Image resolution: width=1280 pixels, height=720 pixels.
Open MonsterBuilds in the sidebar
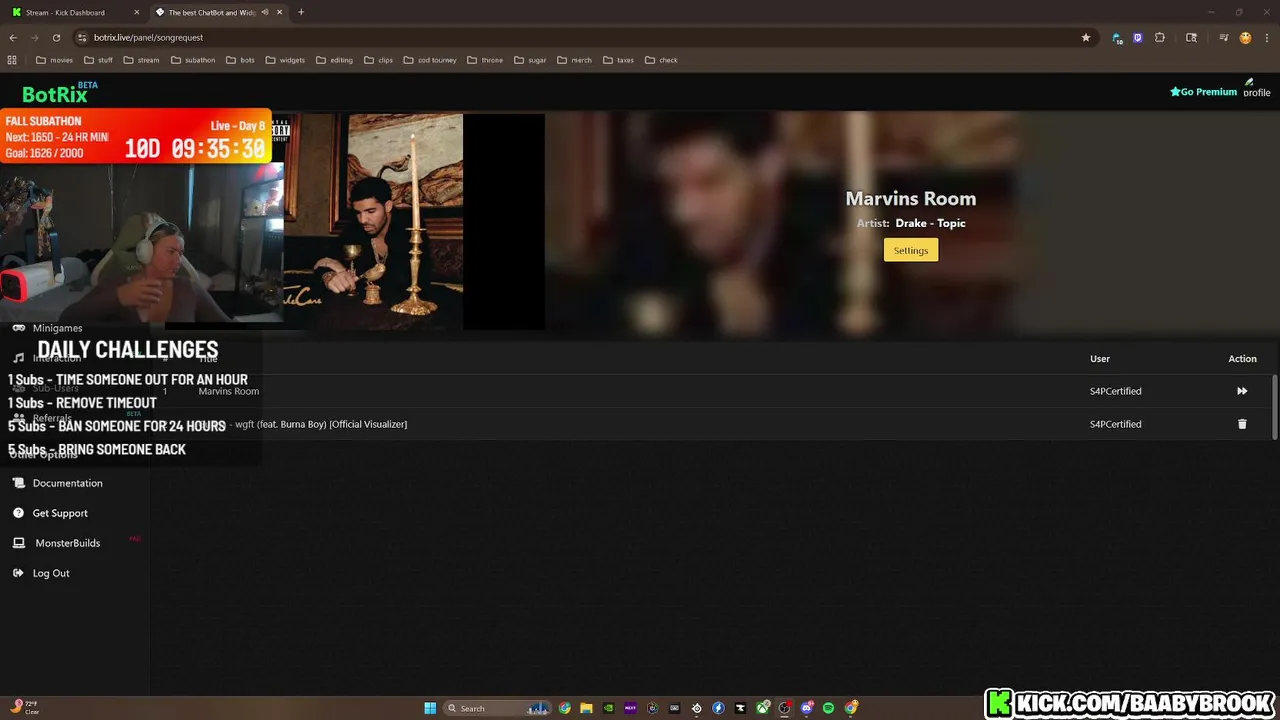pyautogui.click(x=67, y=543)
